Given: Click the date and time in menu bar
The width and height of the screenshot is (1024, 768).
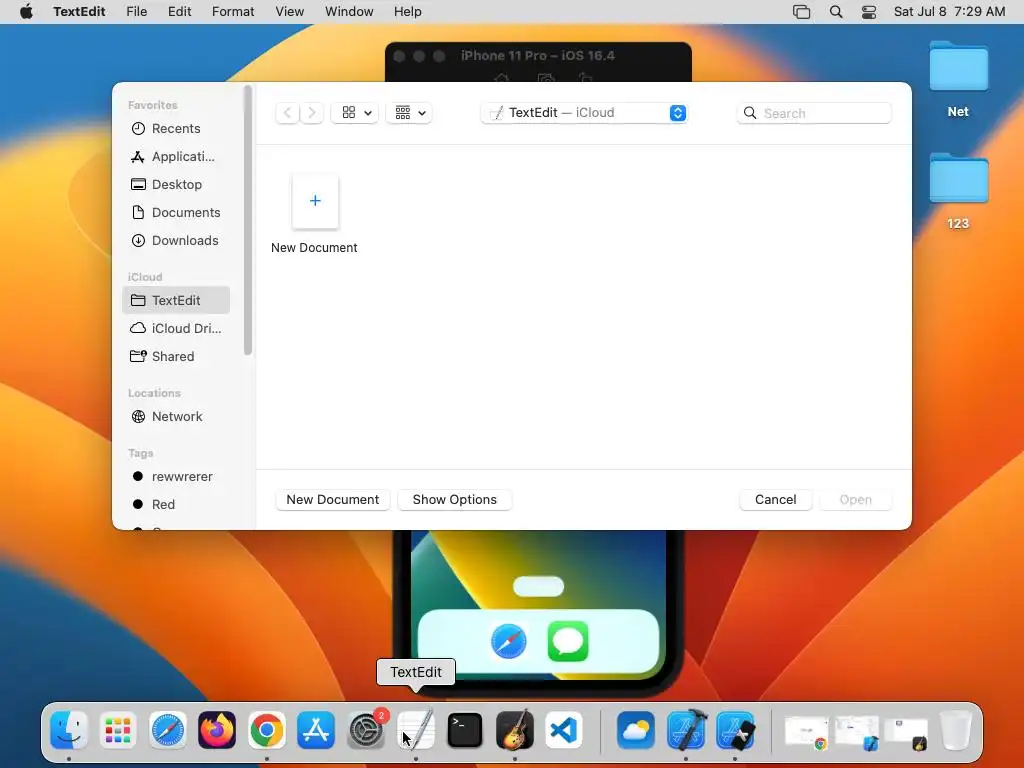Looking at the screenshot, I should coord(949,12).
